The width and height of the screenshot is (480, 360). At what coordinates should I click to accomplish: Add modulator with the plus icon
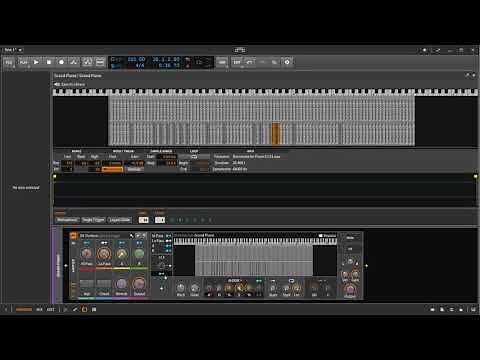tap(162, 288)
